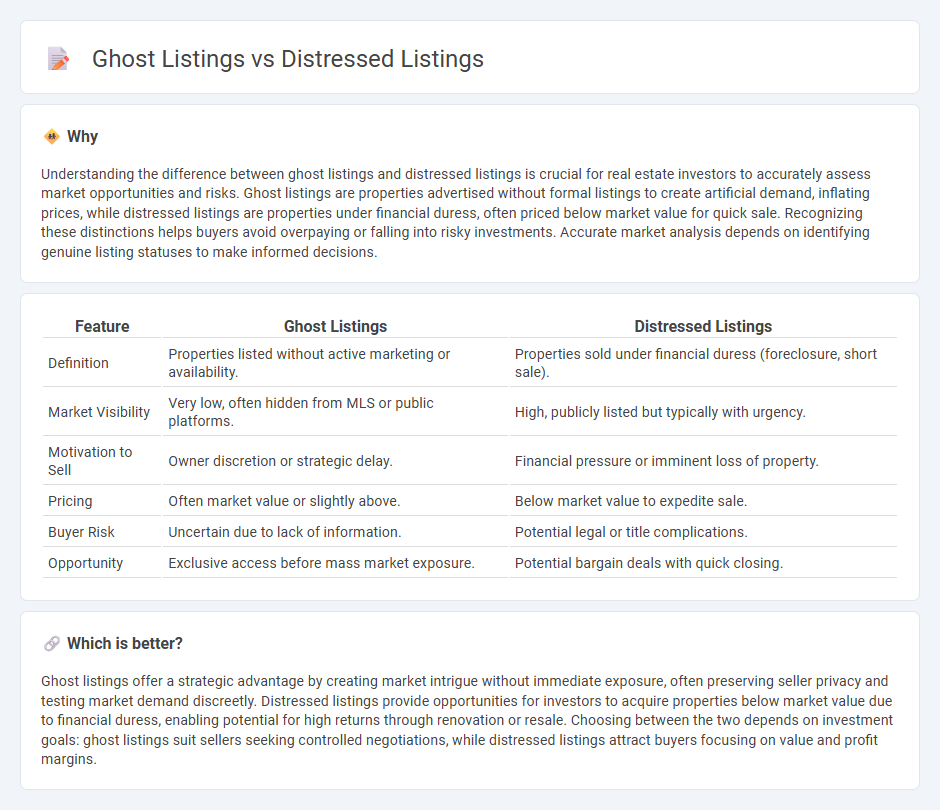Click cell 'Exclusive access before mass market exposure'
The height and width of the screenshot is (810, 940).
[335, 563]
